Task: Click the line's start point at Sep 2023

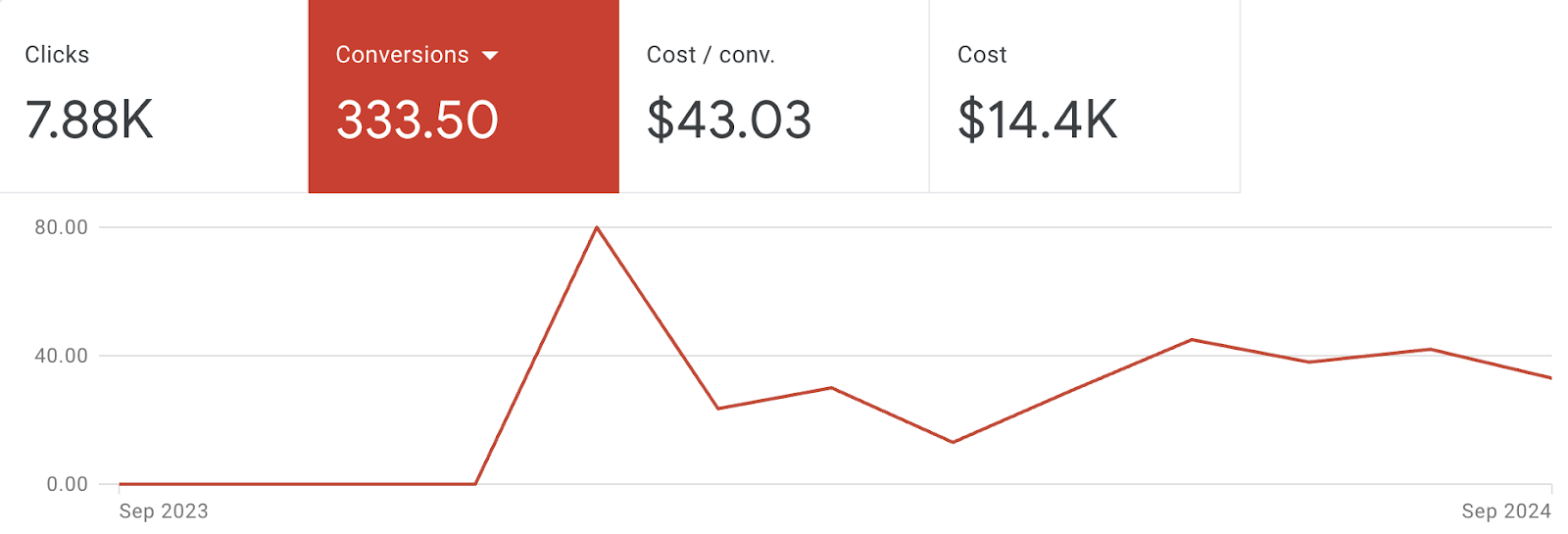Action: [x=120, y=483]
